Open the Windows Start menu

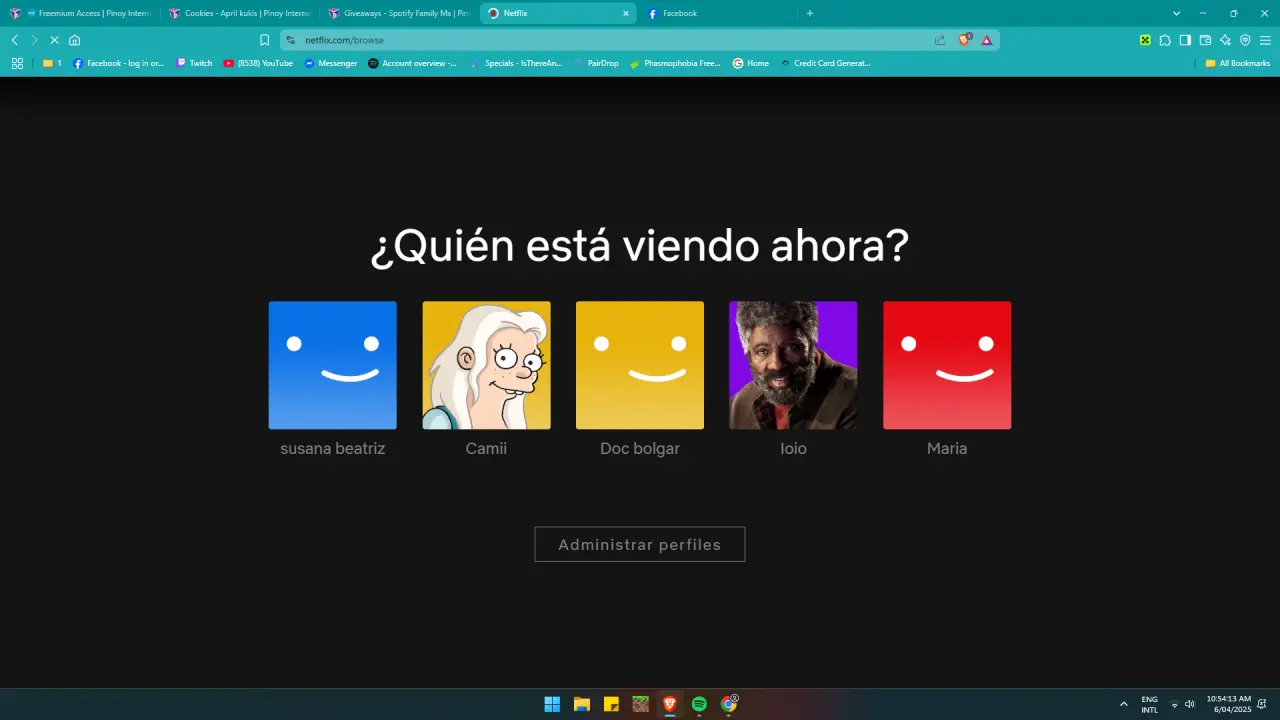[552, 704]
